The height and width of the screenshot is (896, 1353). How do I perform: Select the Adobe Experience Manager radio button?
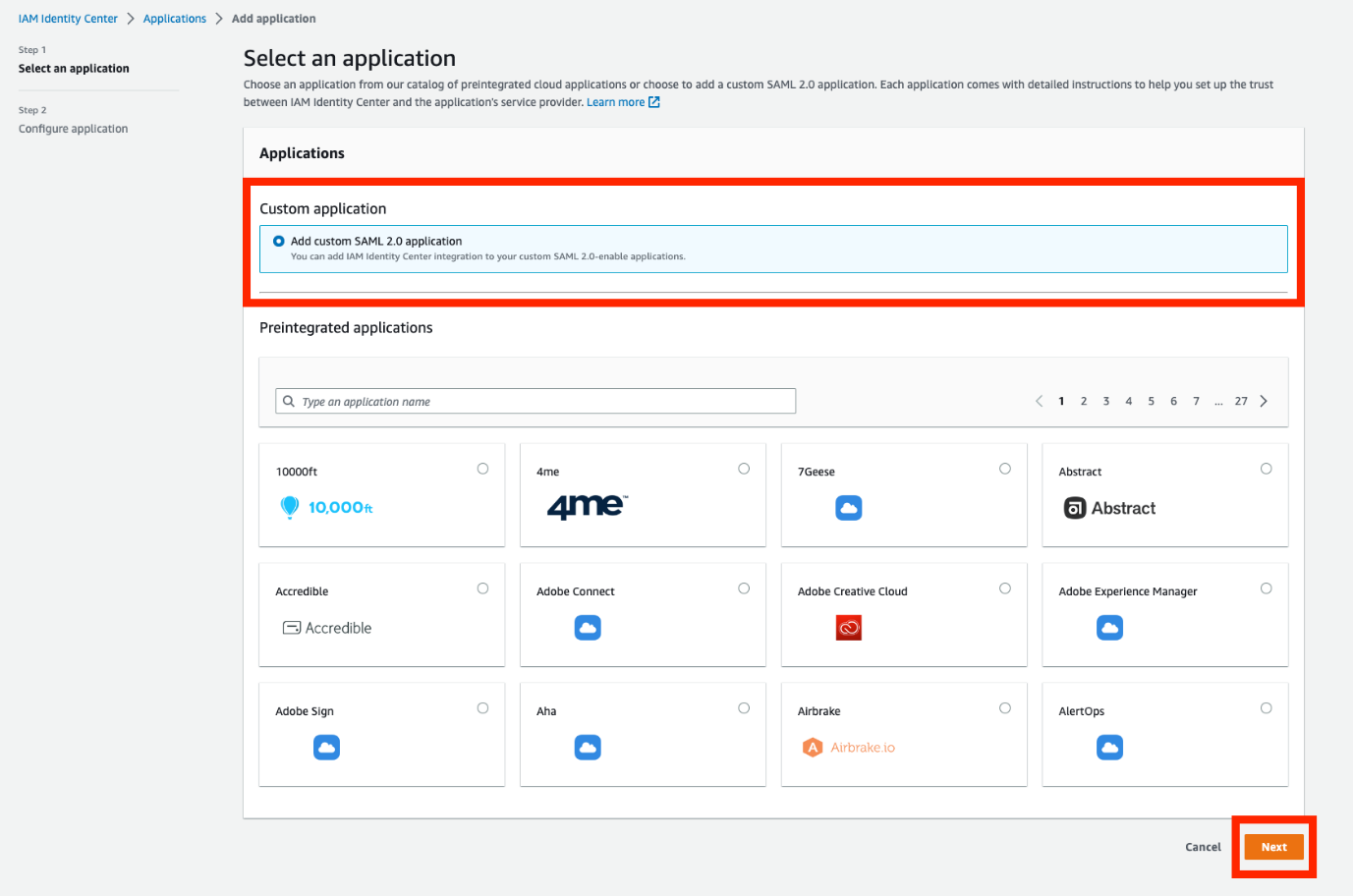click(x=1267, y=588)
